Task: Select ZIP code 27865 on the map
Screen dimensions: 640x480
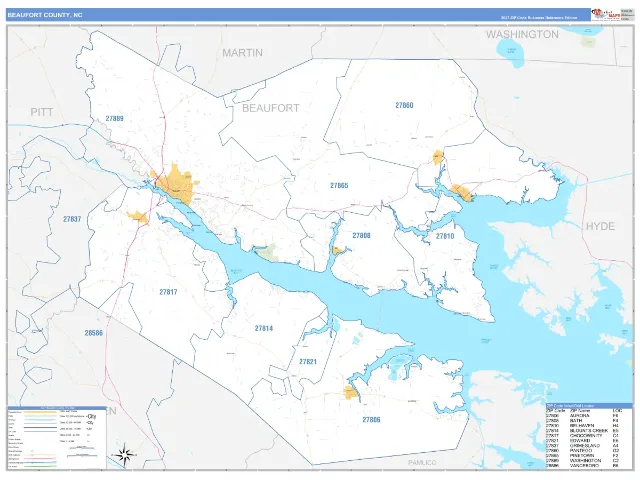Action: coord(339,185)
